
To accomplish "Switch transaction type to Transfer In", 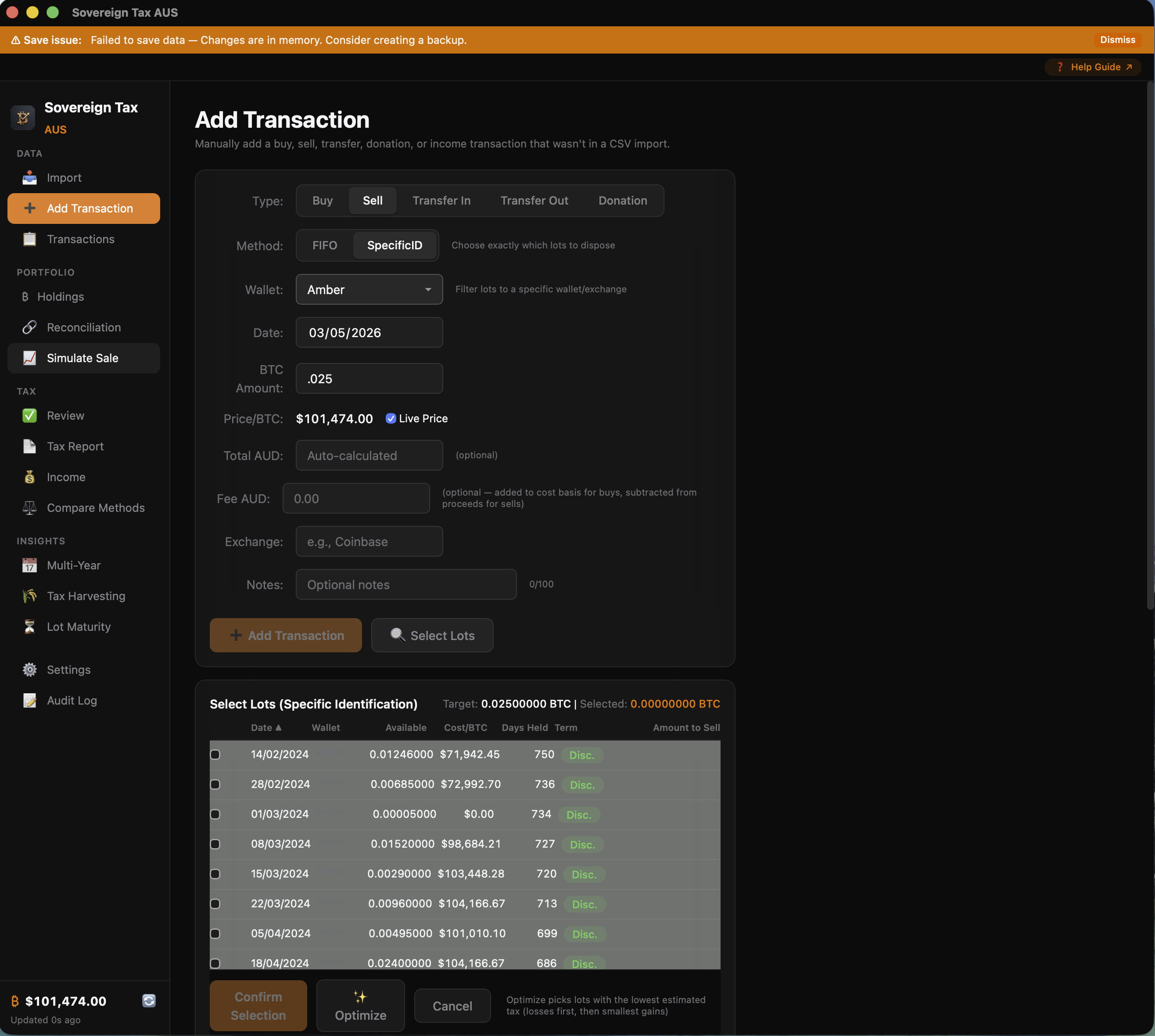I will 441,200.
